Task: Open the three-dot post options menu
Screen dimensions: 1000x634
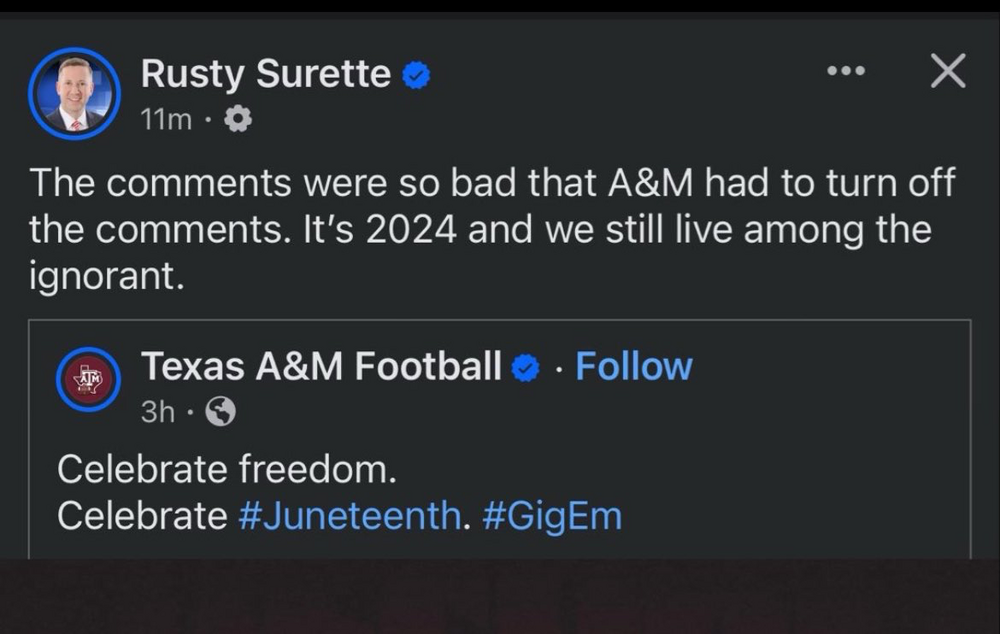Action: pos(845,72)
